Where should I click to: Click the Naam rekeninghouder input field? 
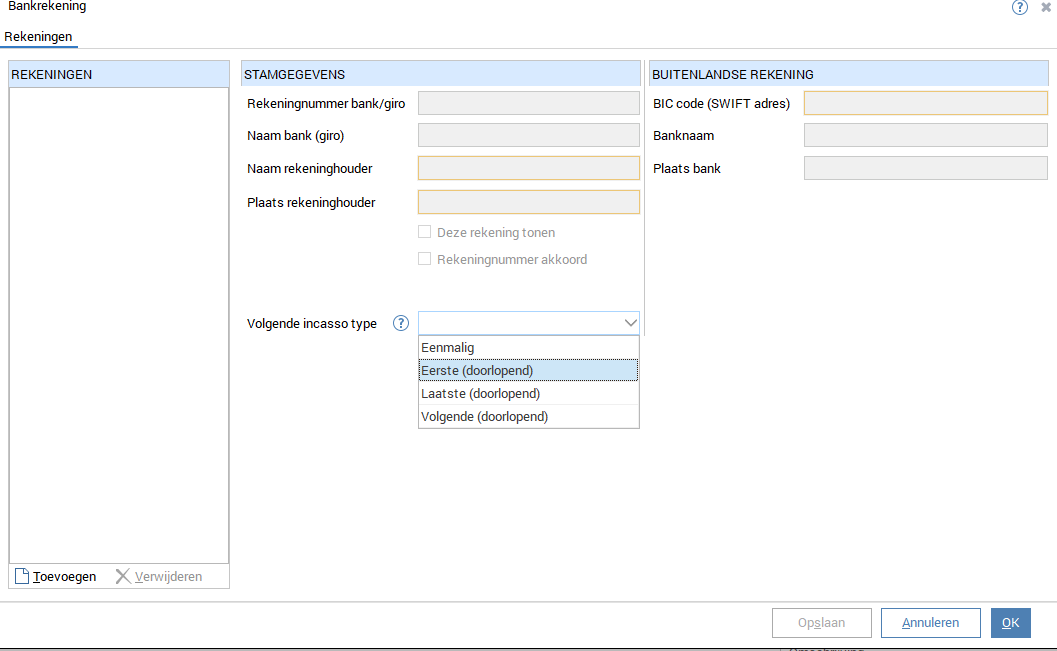[x=528, y=168]
